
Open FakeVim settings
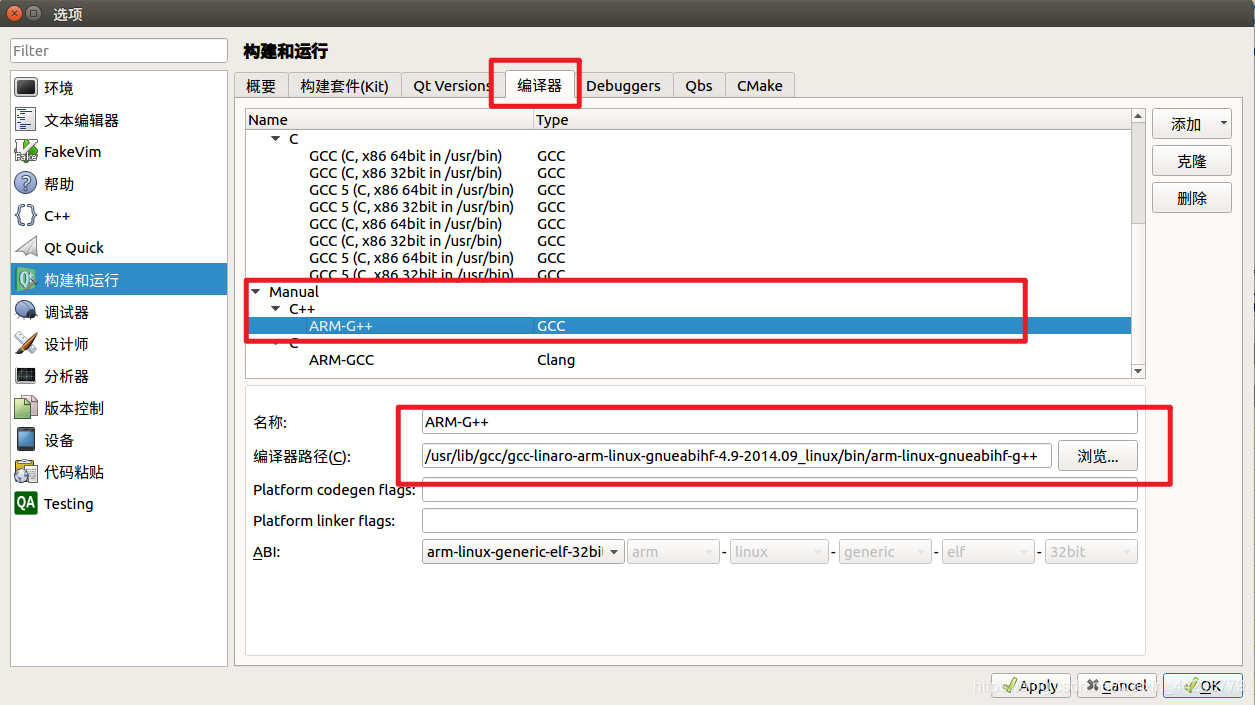click(x=119, y=152)
